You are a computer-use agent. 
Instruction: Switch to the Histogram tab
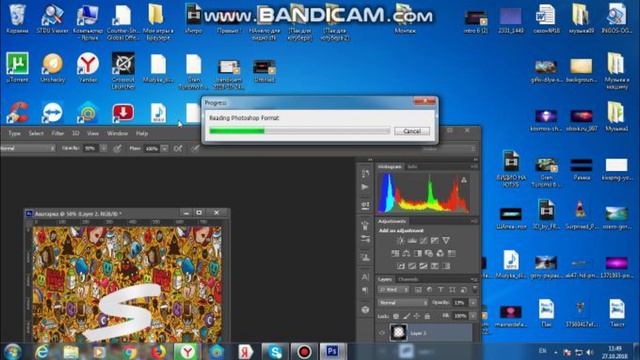[x=389, y=167]
